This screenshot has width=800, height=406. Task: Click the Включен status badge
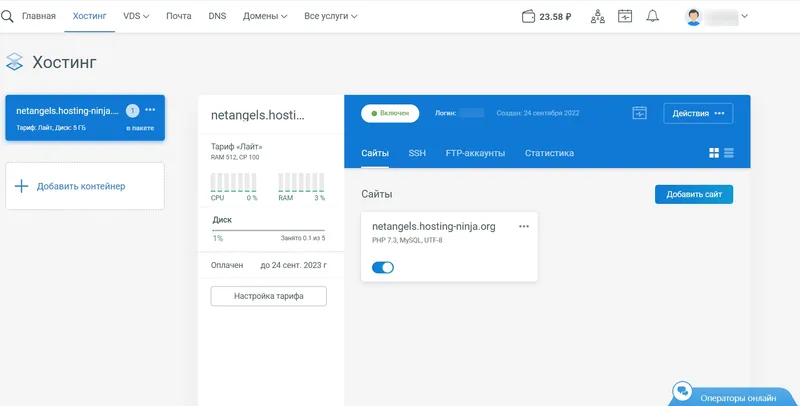coord(390,113)
